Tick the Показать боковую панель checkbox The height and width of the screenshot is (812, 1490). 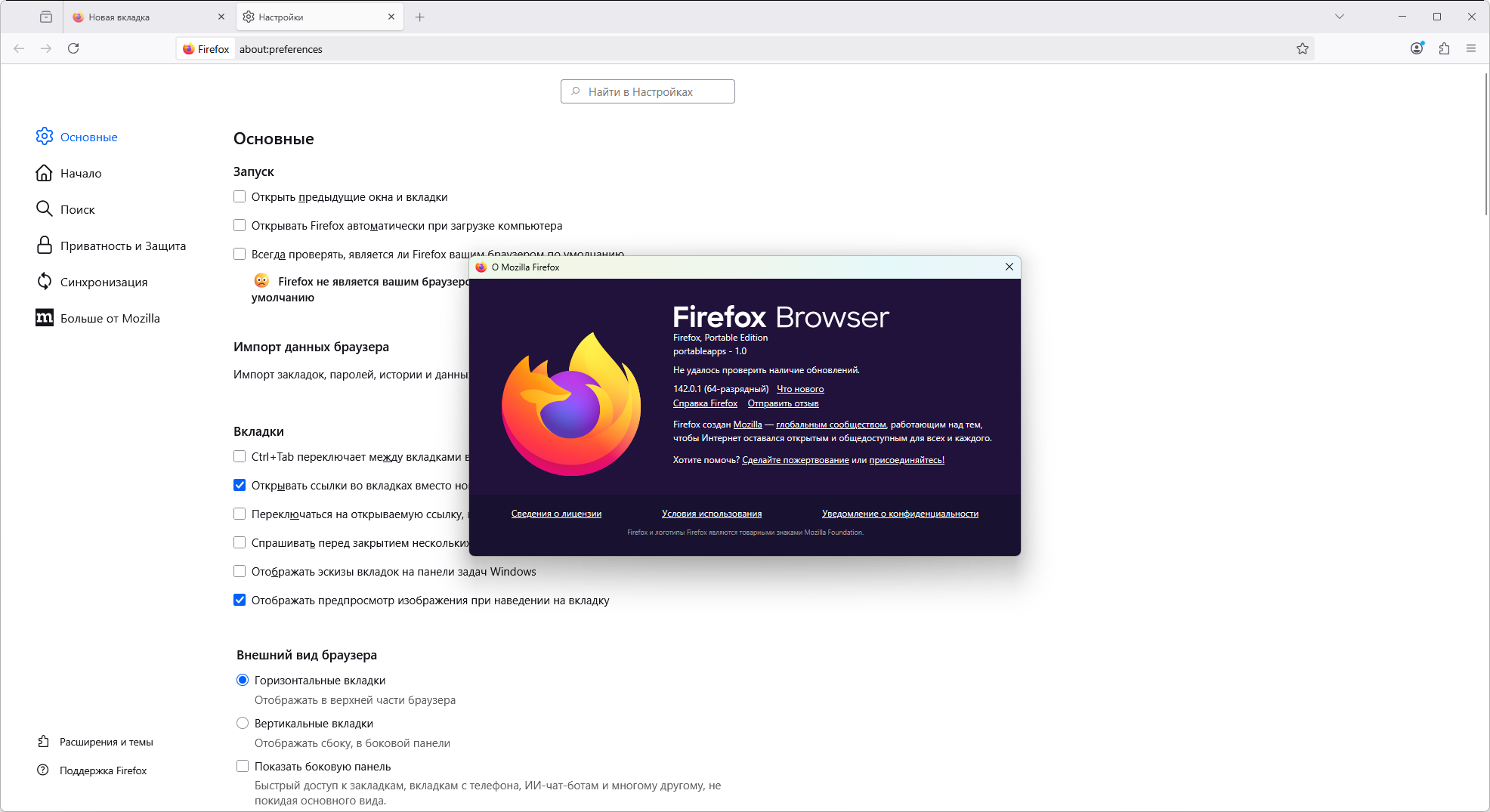243,766
